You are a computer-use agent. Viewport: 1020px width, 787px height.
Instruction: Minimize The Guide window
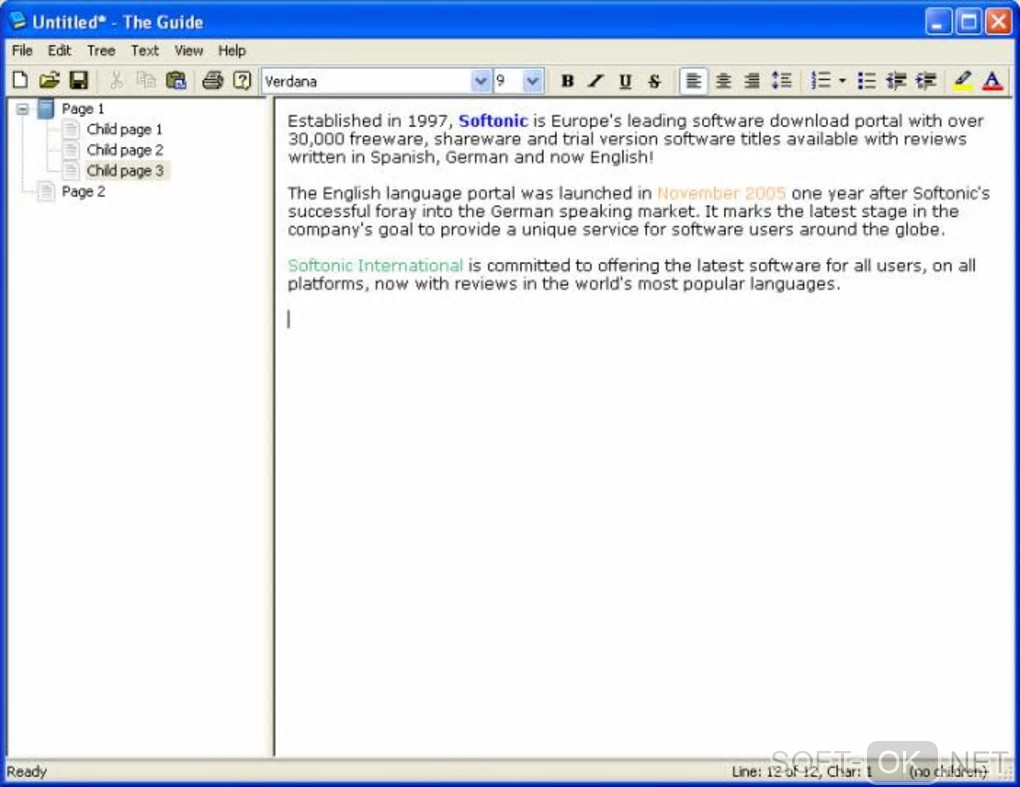937,22
